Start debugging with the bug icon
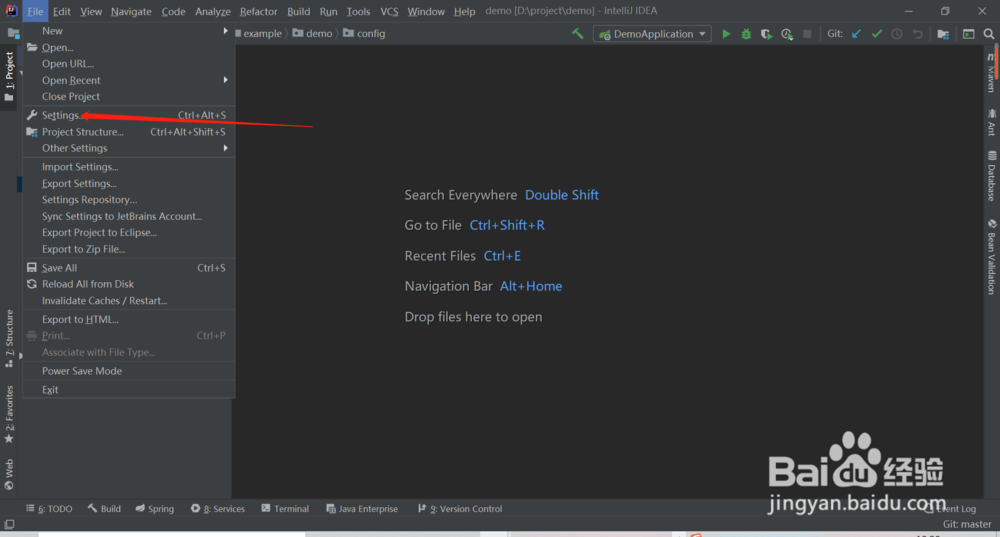Viewport: 1000px width, 537px height. (x=746, y=34)
